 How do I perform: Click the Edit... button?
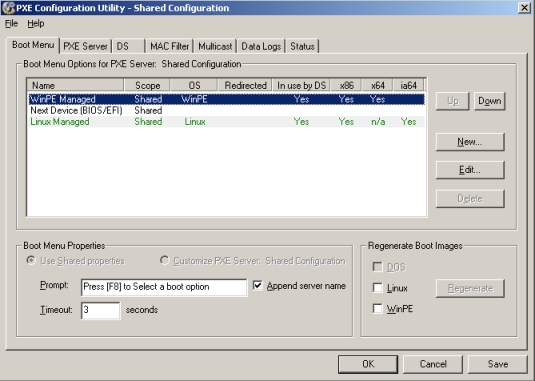click(x=470, y=170)
